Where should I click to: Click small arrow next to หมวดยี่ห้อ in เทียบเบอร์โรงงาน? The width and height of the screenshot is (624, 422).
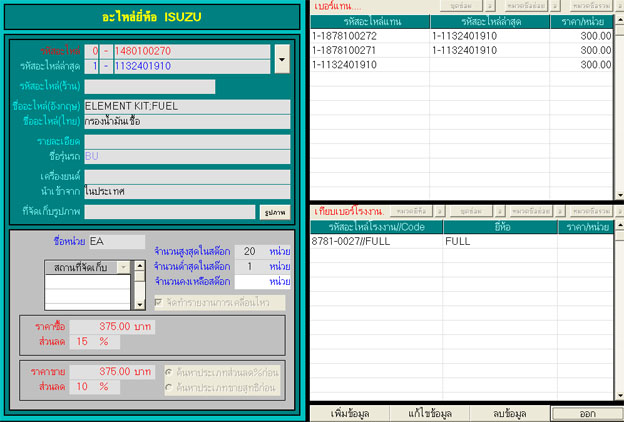[440, 211]
